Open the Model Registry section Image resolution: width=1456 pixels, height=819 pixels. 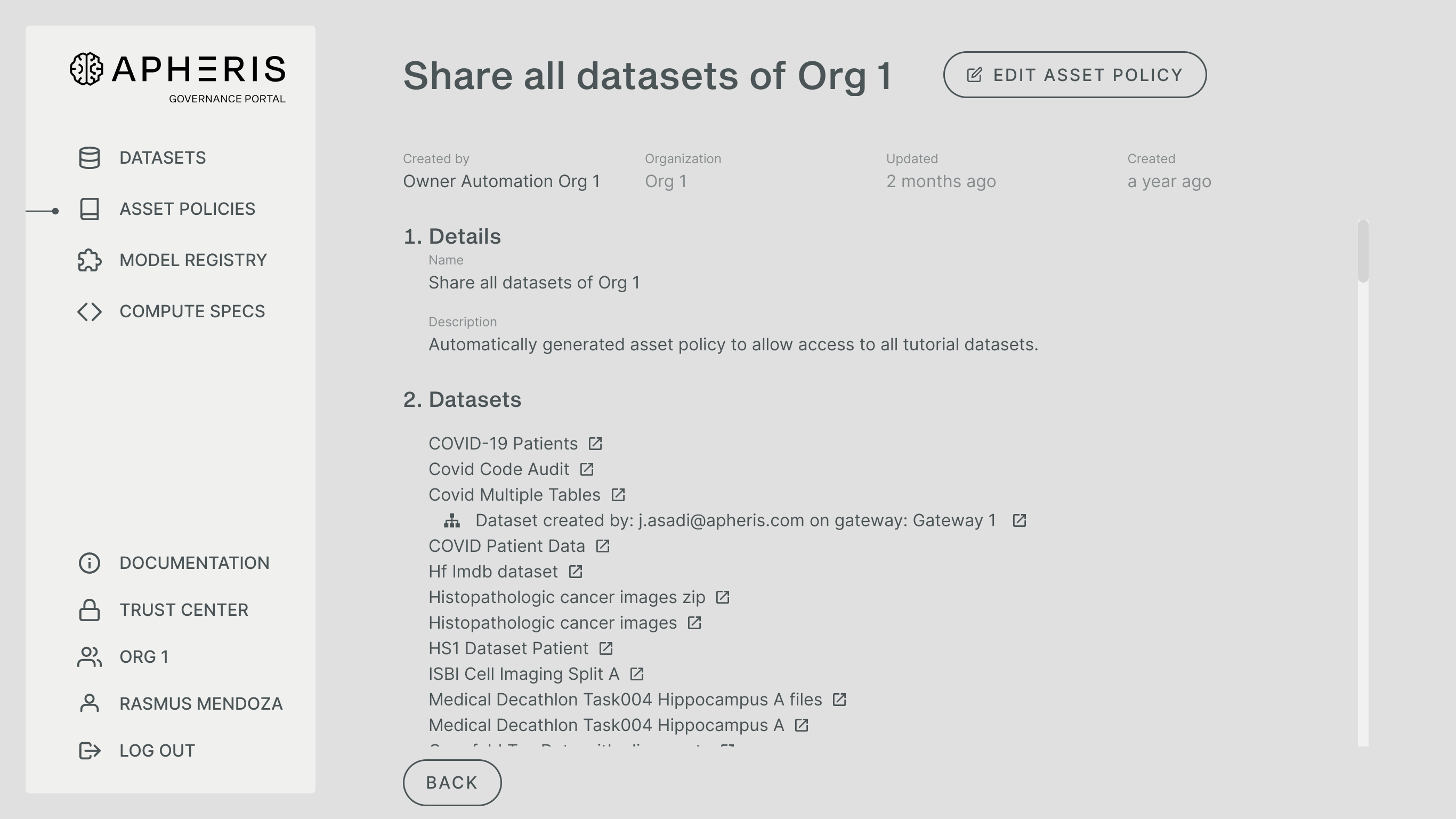coord(193,260)
